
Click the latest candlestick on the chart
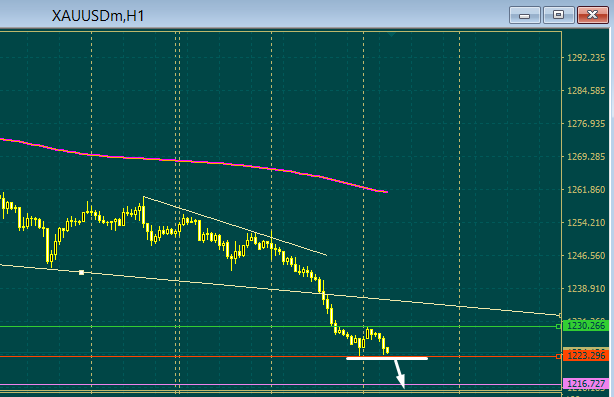(387, 350)
